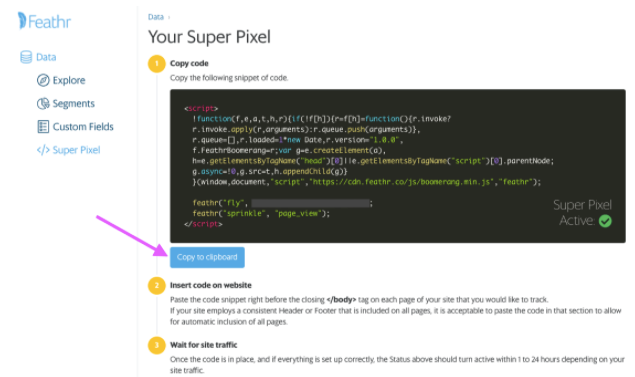The width and height of the screenshot is (635, 377).
Task: Click the Segments pie chart icon
Action: (43, 104)
